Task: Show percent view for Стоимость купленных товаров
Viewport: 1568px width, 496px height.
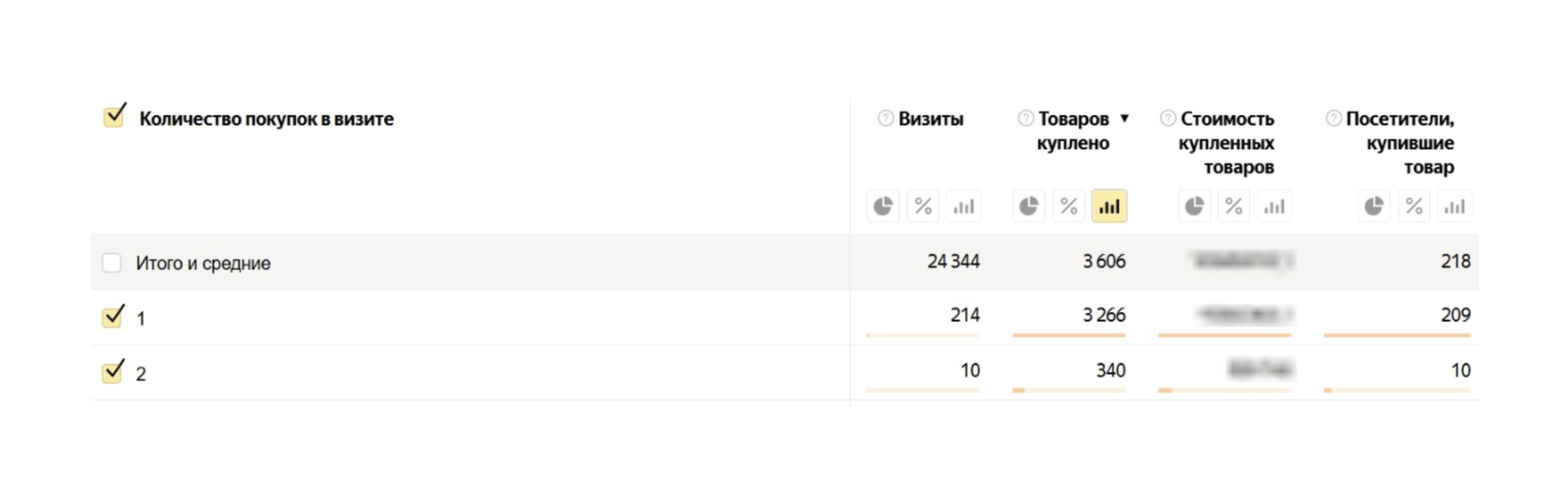Action: tap(1234, 206)
